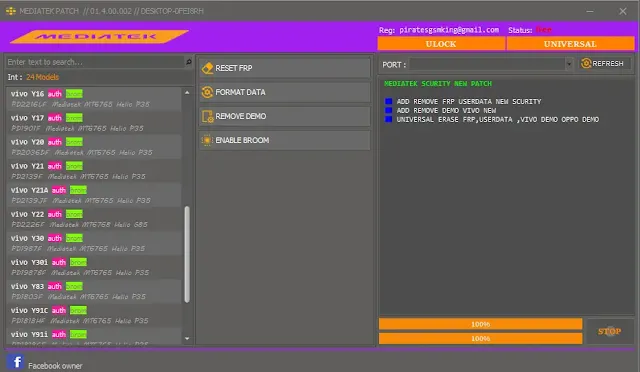The height and width of the screenshot is (372, 640).
Task: Click the registered email address text
Action: tap(449, 30)
